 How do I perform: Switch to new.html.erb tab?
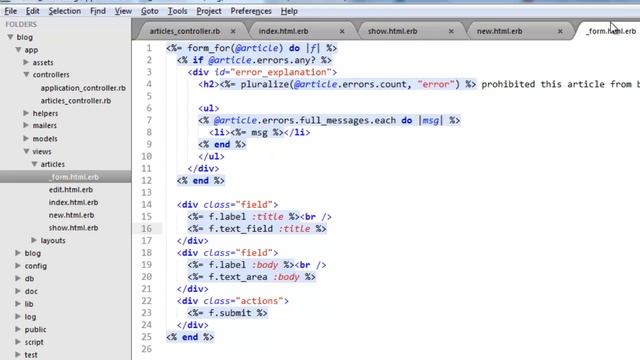tap(500, 31)
